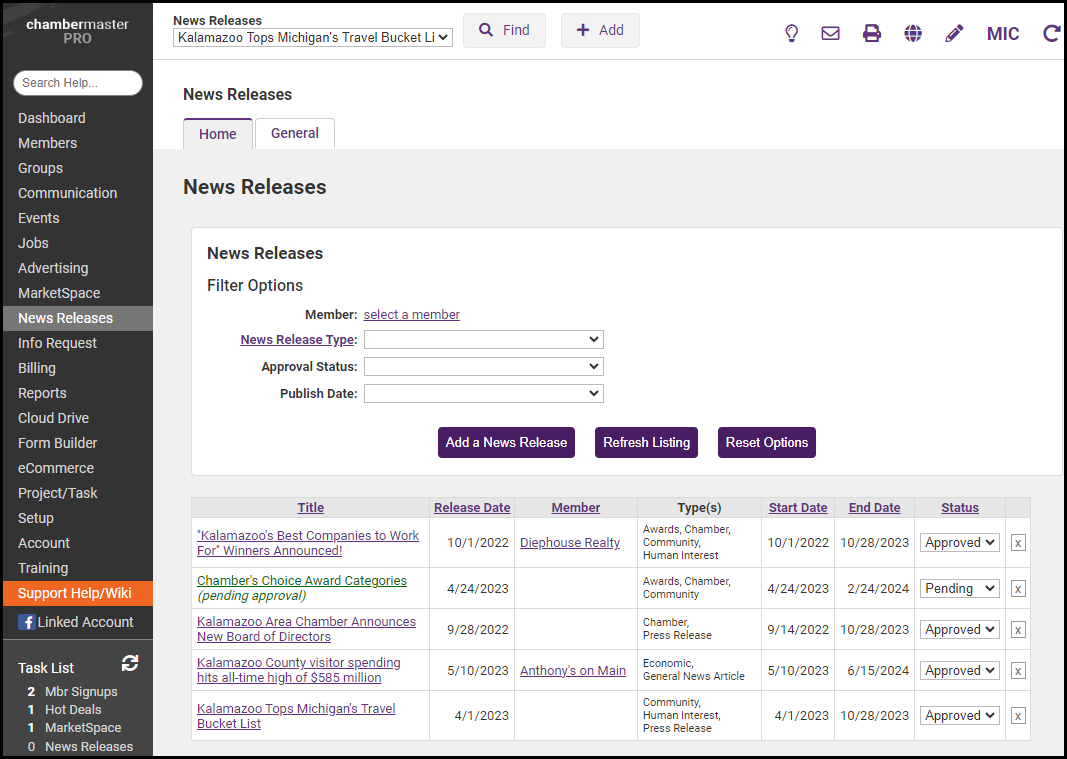The height and width of the screenshot is (759, 1067).
Task: Switch to the General tab
Action: [295, 133]
